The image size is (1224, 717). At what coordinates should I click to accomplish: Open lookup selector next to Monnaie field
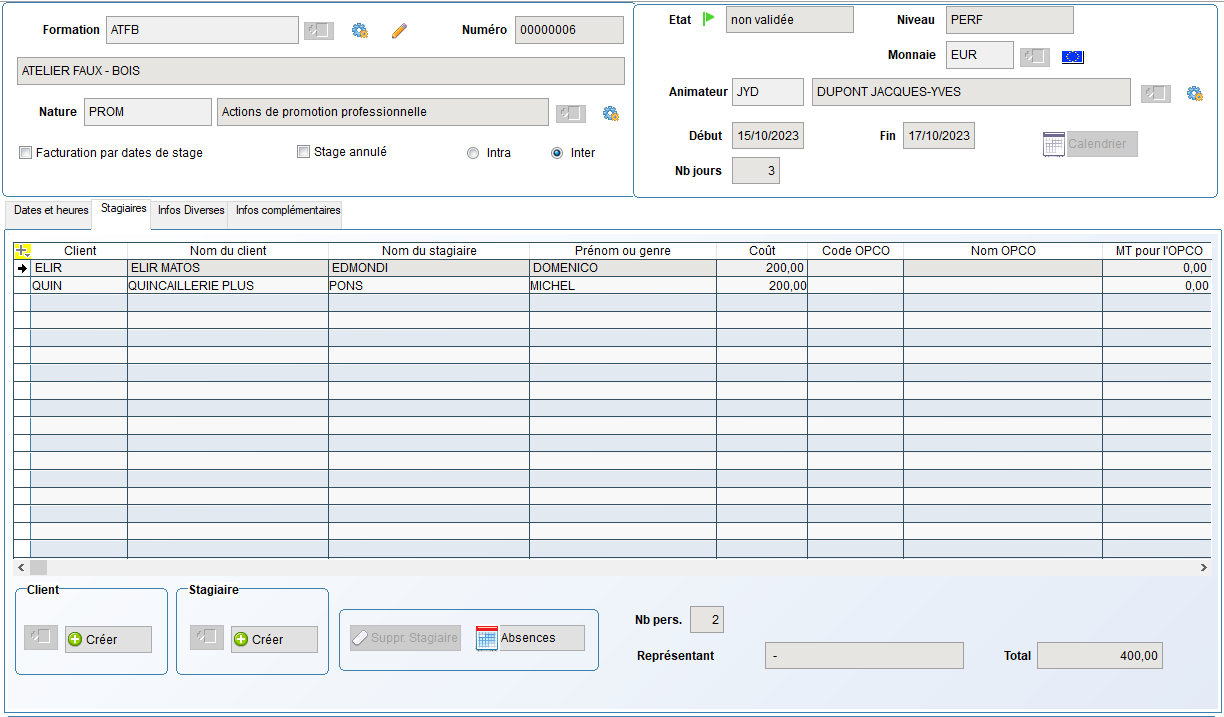1034,57
